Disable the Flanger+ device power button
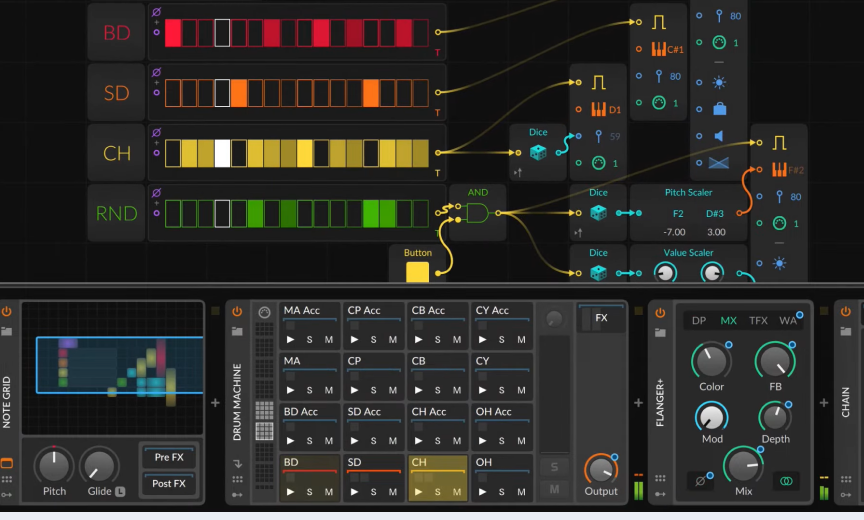The width and height of the screenshot is (864, 520). 660,311
